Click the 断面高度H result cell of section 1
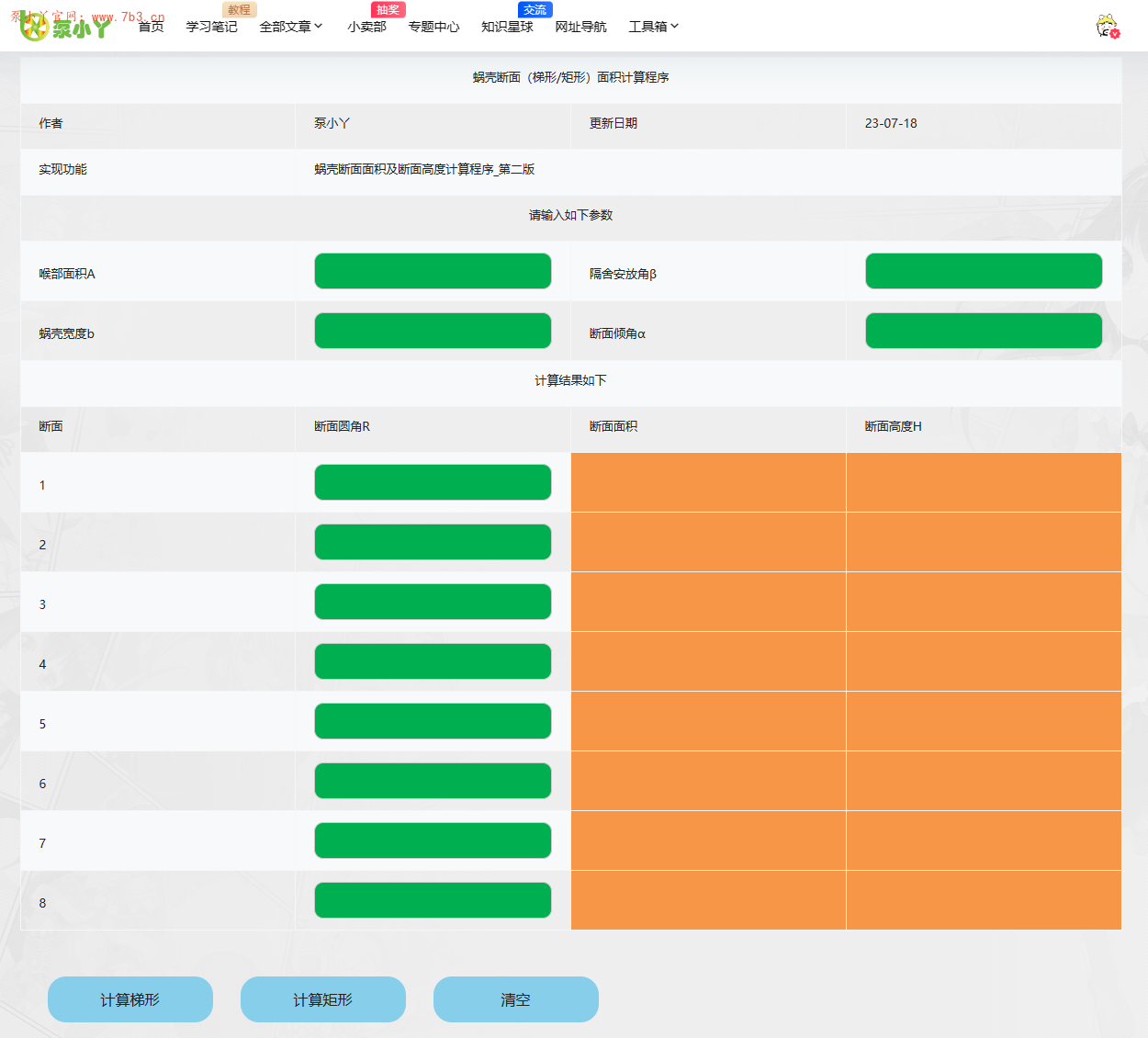Screen dimensions: 1148x1038 (x=984, y=482)
